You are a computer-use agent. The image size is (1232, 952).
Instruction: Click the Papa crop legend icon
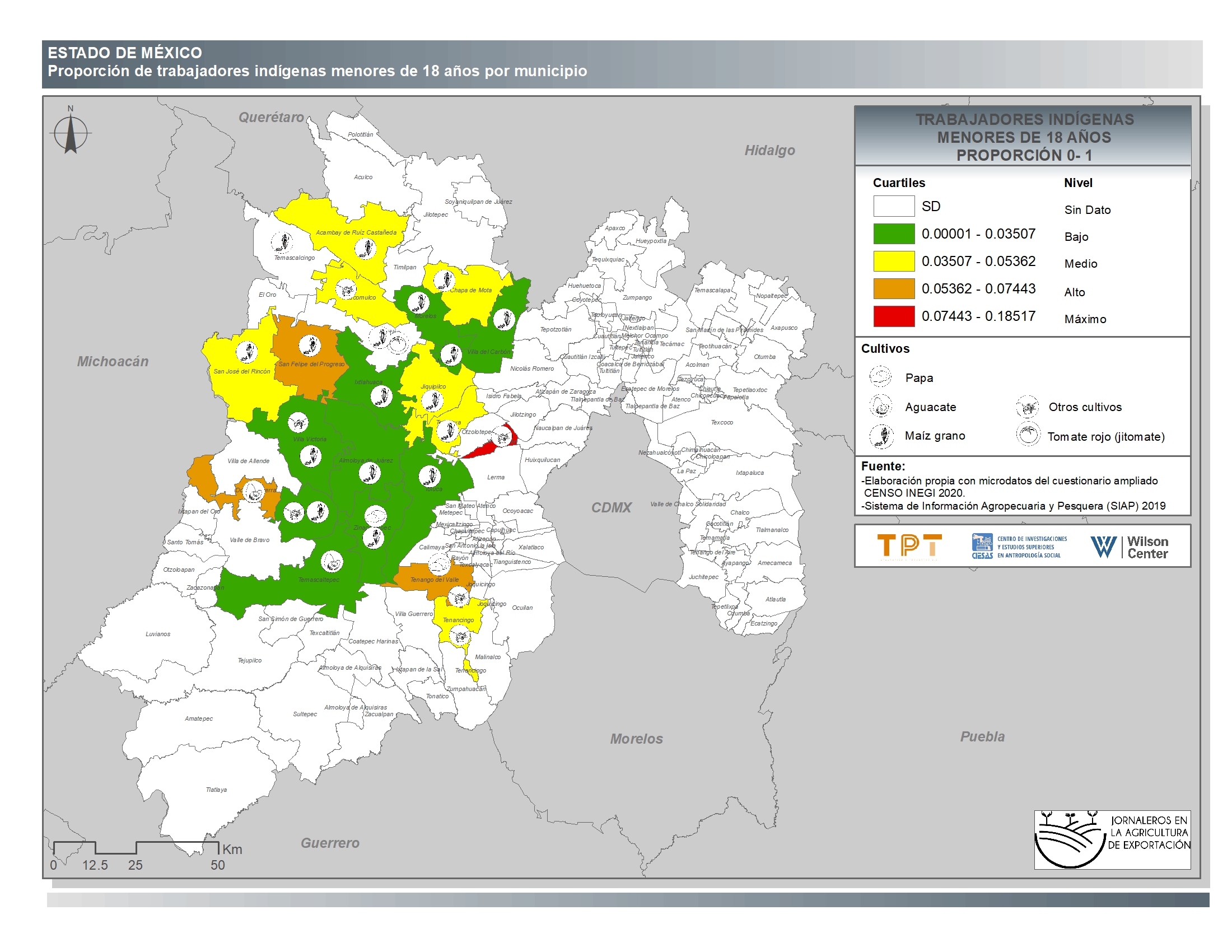[x=880, y=376]
